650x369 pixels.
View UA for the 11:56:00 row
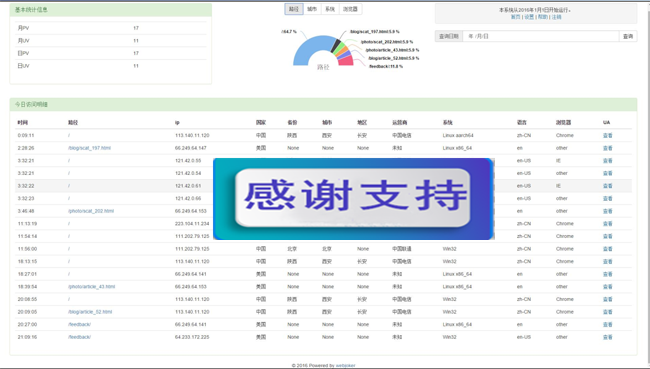click(x=607, y=249)
